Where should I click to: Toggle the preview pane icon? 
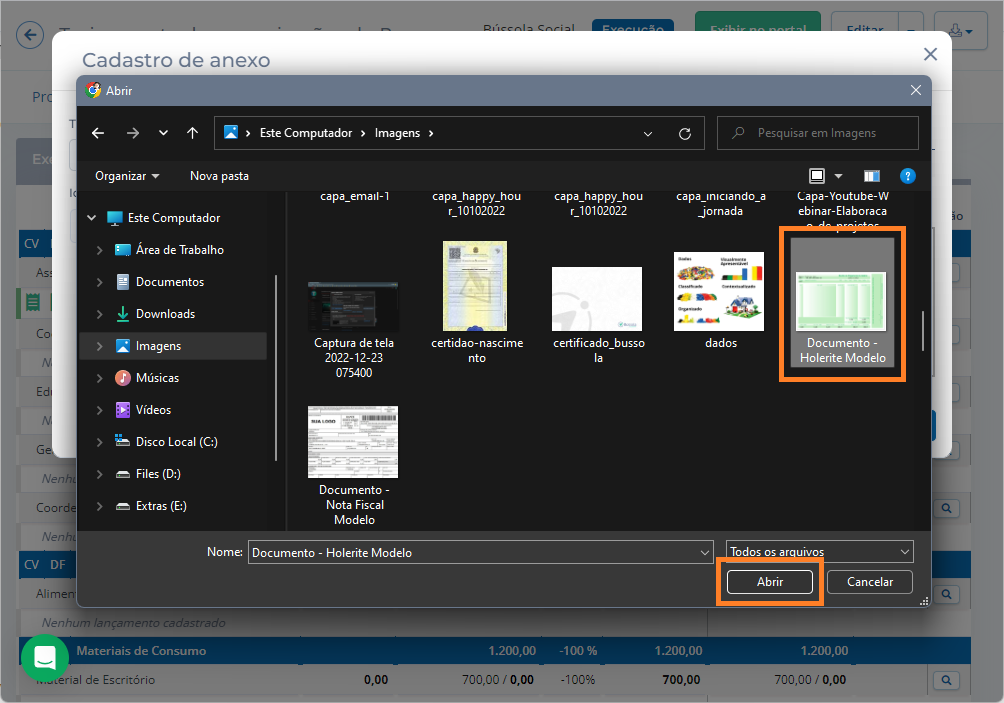871,175
